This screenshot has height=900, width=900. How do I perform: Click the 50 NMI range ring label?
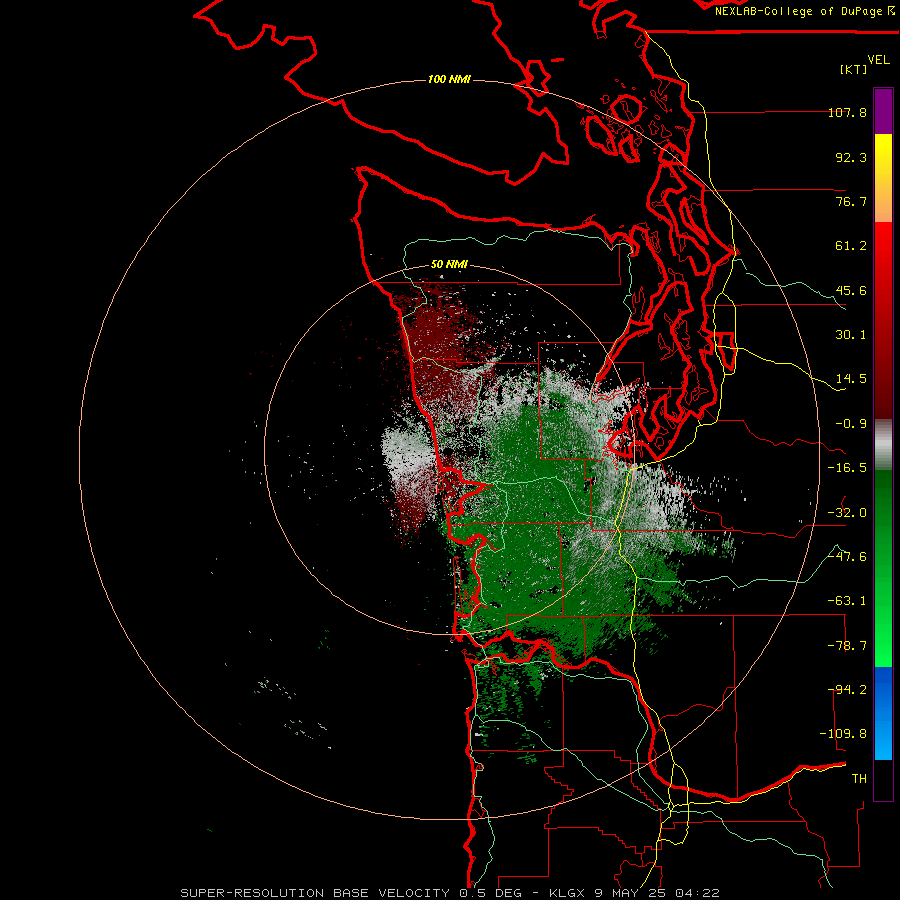pyautogui.click(x=449, y=265)
